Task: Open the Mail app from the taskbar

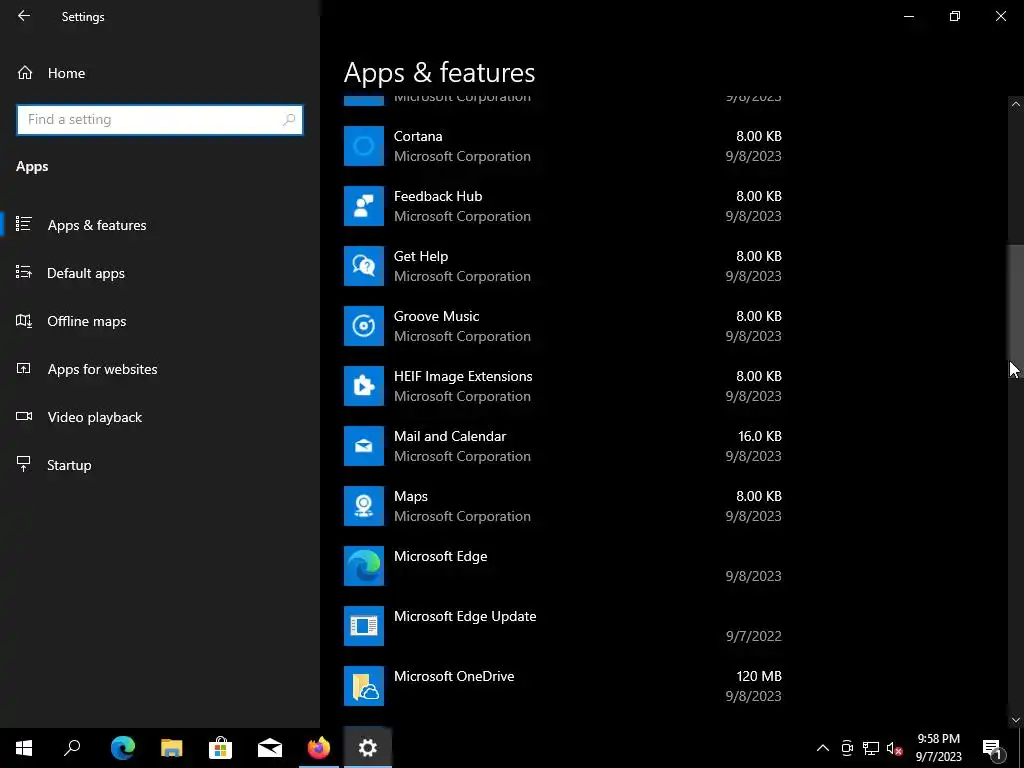Action: [270, 748]
